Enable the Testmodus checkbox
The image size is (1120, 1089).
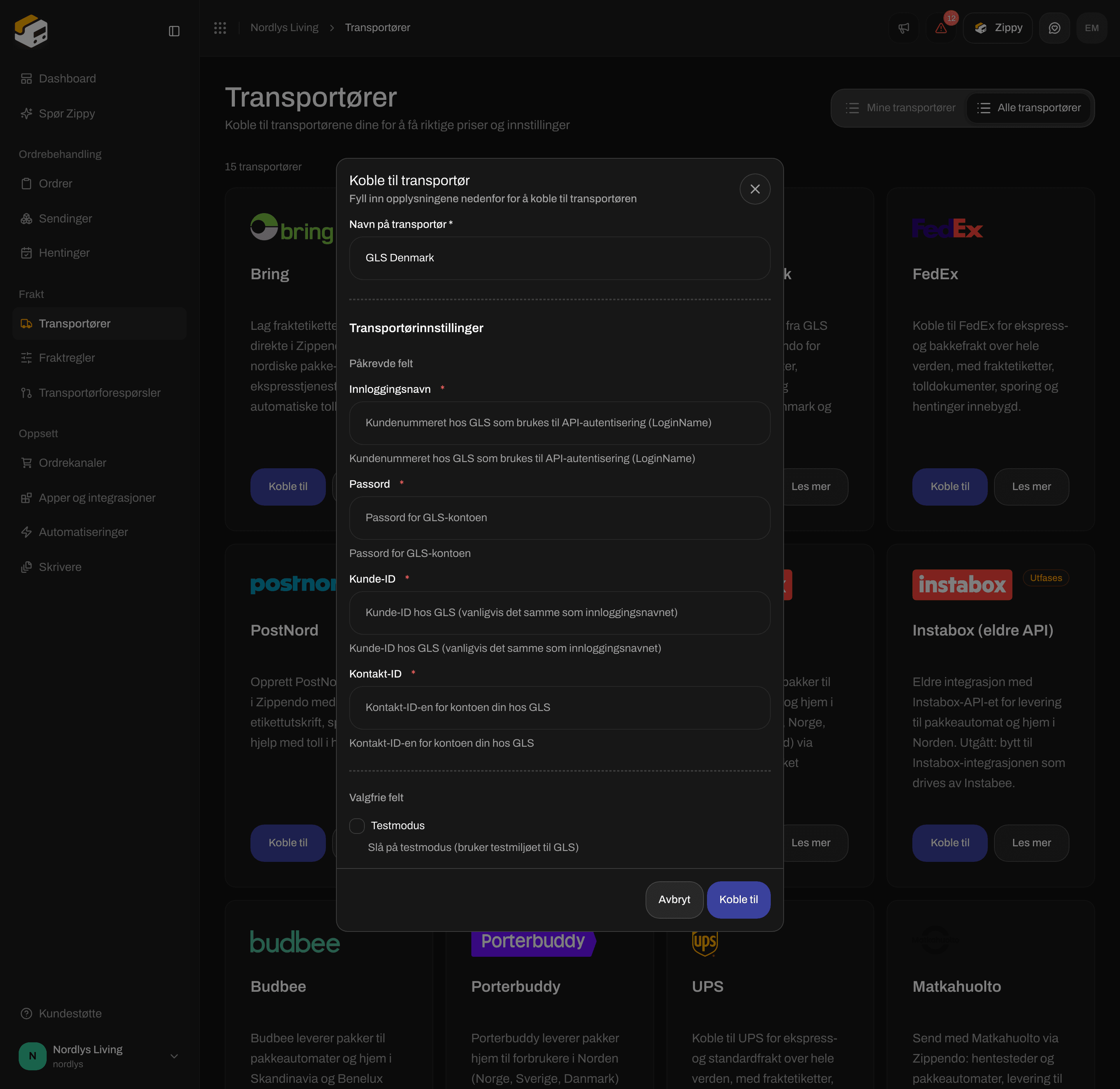pos(357,825)
